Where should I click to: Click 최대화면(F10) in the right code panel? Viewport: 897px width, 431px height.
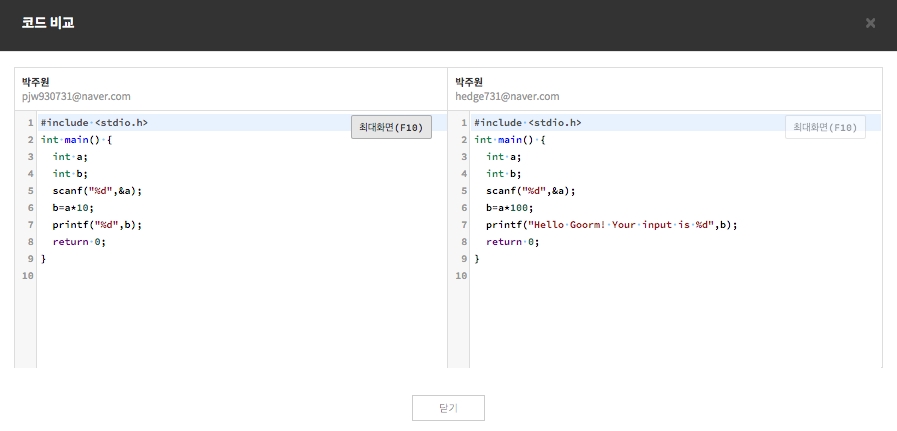coord(825,127)
